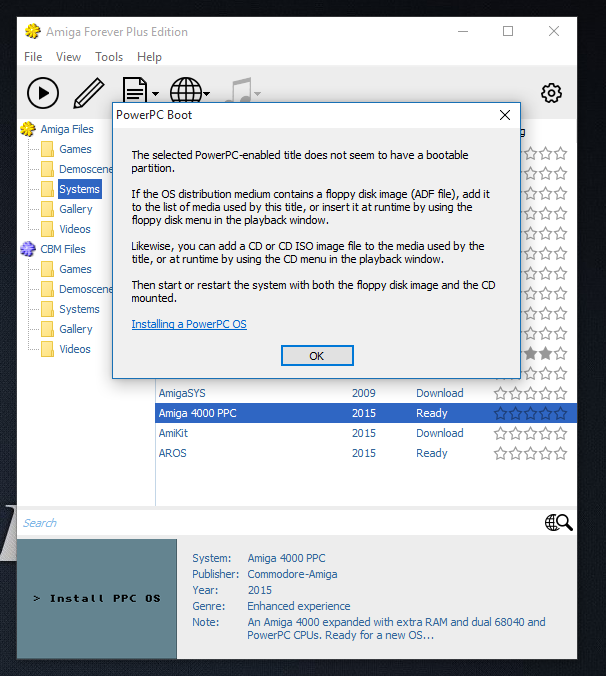Select the CBM Files root node
Image resolution: width=606 pixels, height=676 pixels.
click(63, 249)
